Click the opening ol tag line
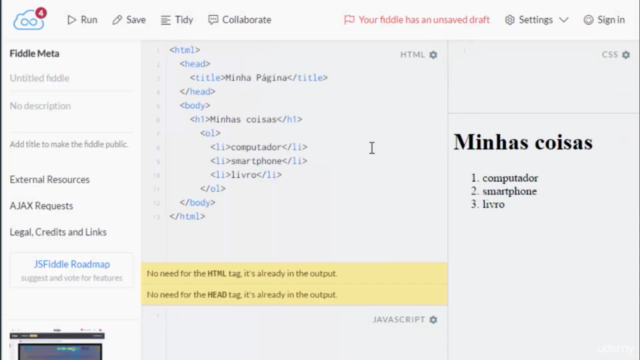The height and width of the screenshot is (360, 640). [x=210, y=133]
